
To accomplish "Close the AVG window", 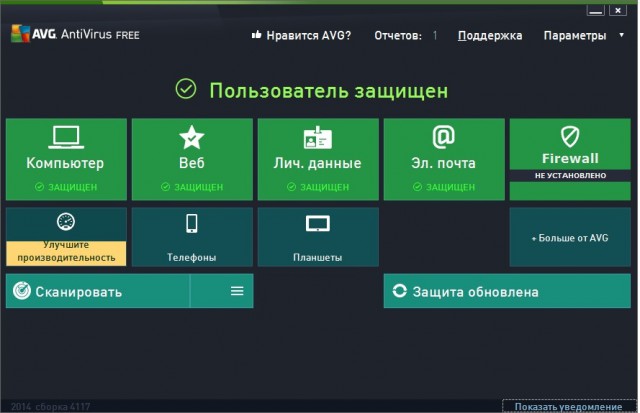I will (618, 11).
